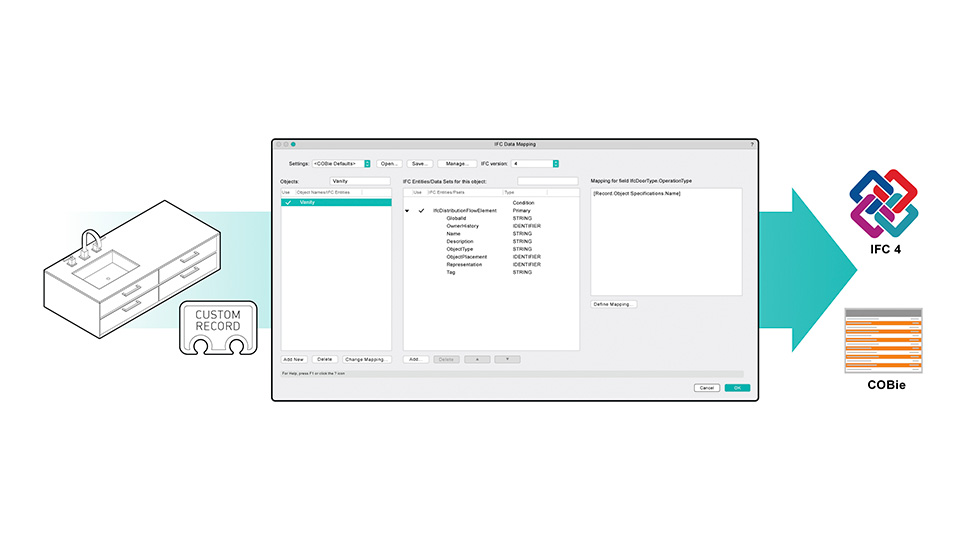Click the Objects search field containing Vanity
This screenshot has width=960, height=540.
tap(359, 181)
